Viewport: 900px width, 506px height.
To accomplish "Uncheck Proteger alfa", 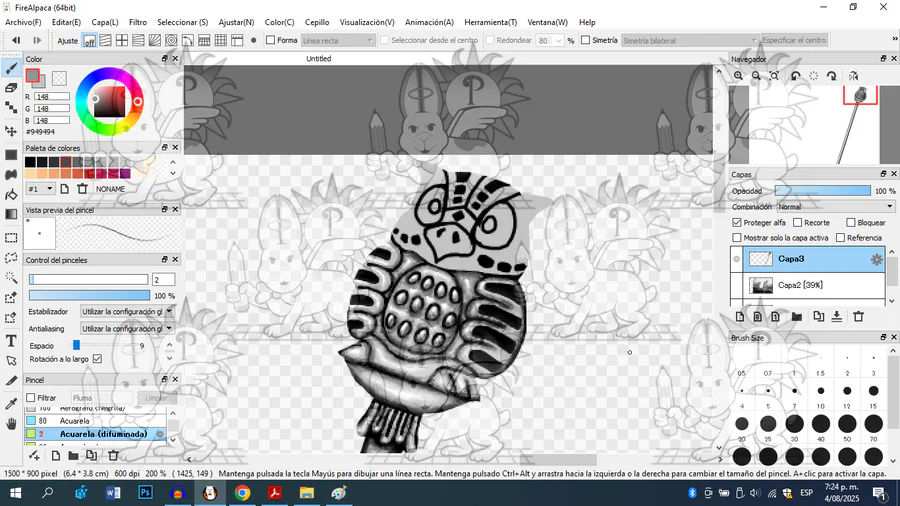I will tap(737, 223).
